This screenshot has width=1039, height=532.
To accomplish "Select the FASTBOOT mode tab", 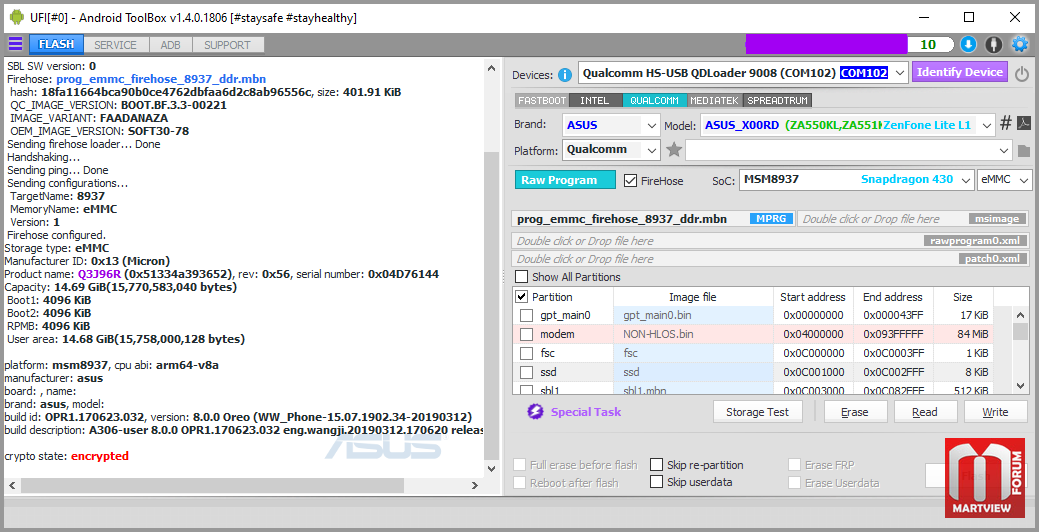I will coord(542,101).
